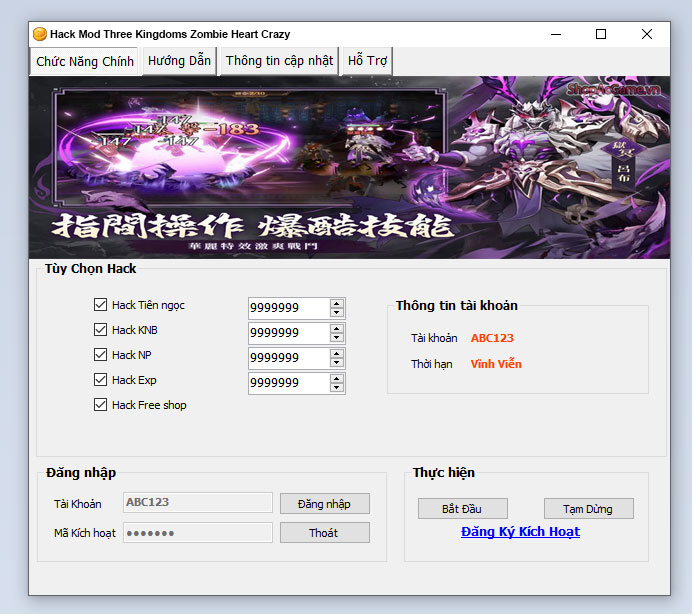Minimize the Hack Mod window

tap(556, 34)
